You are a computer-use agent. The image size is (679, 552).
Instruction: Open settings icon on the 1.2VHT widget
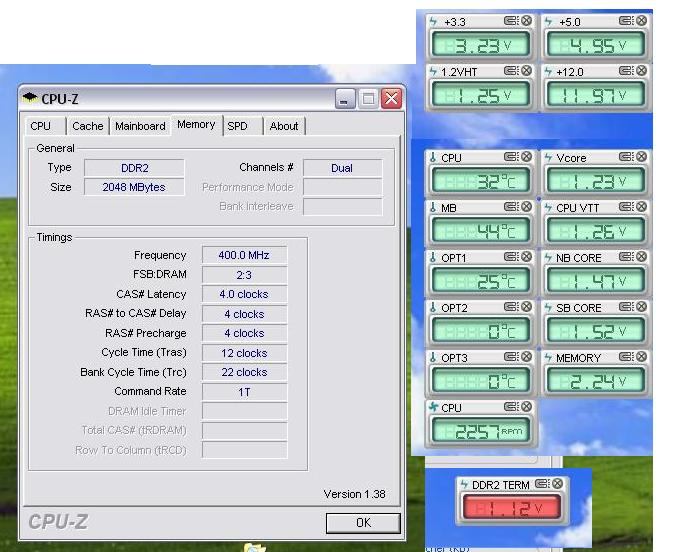tap(511, 71)
